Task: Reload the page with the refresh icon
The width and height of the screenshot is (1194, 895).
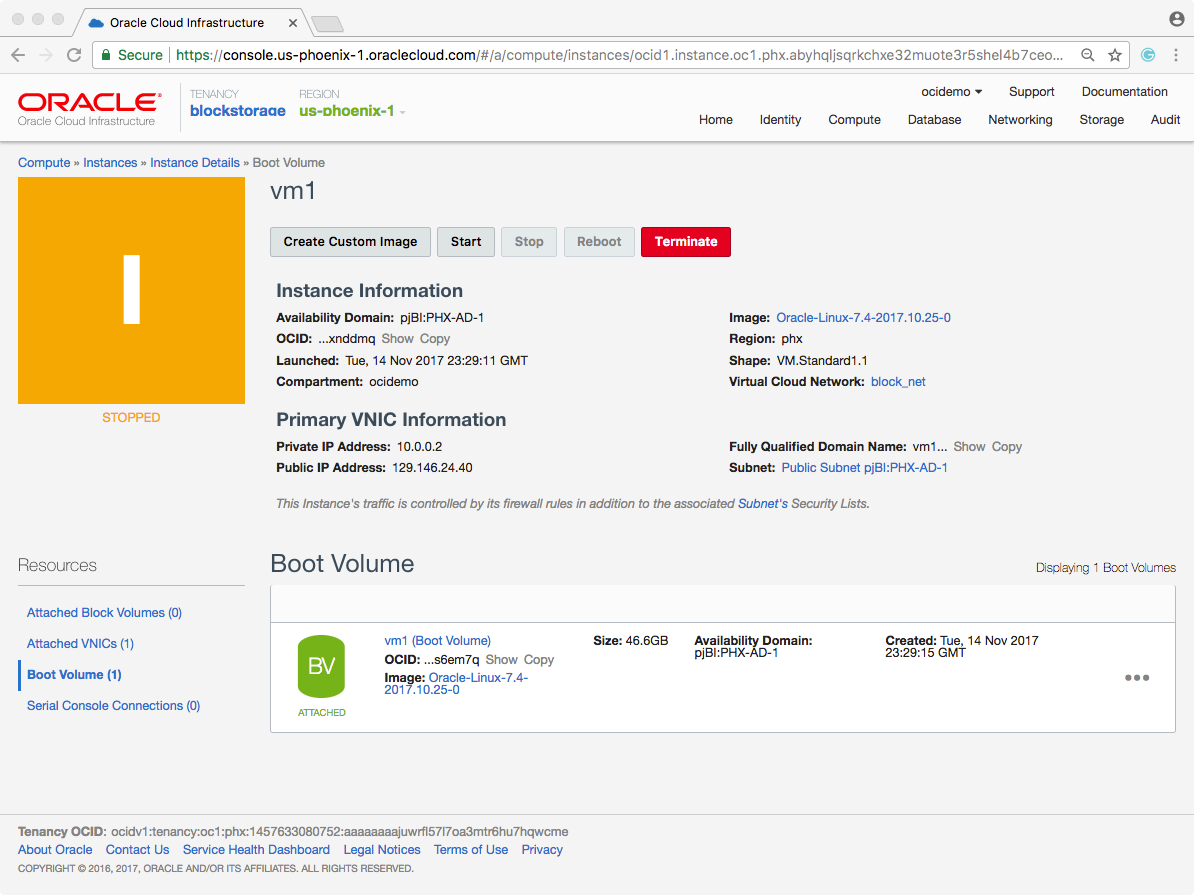Action: pos(74,55)
